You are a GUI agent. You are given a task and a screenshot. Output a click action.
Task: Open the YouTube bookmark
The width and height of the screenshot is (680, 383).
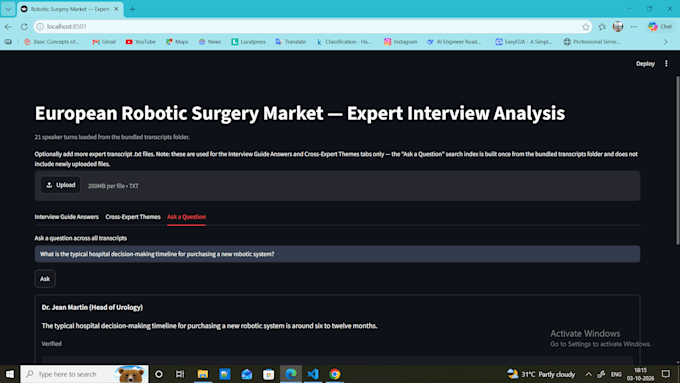[141, 42]
